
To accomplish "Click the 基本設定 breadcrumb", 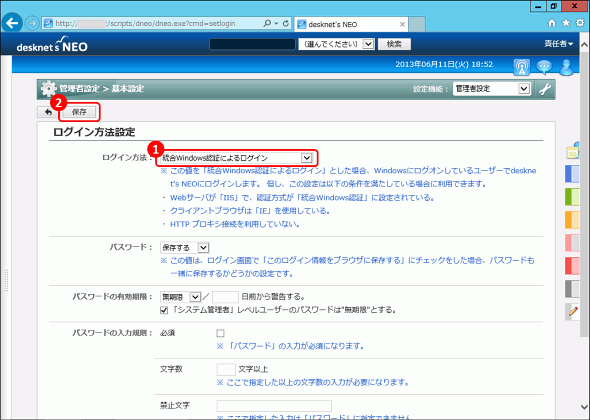I will pos(128,89).
